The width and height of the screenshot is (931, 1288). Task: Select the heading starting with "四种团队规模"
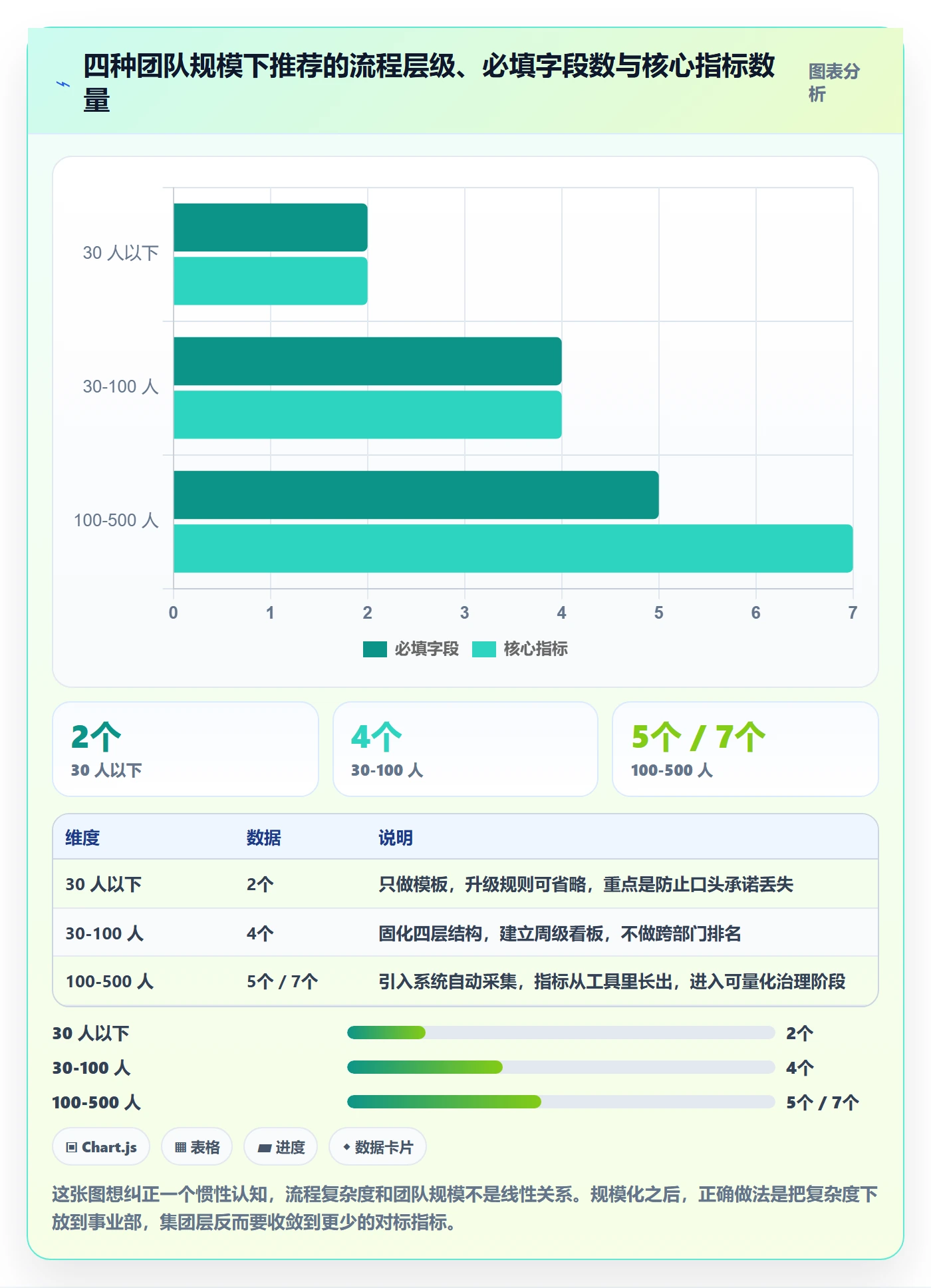(x=429, y=82)
